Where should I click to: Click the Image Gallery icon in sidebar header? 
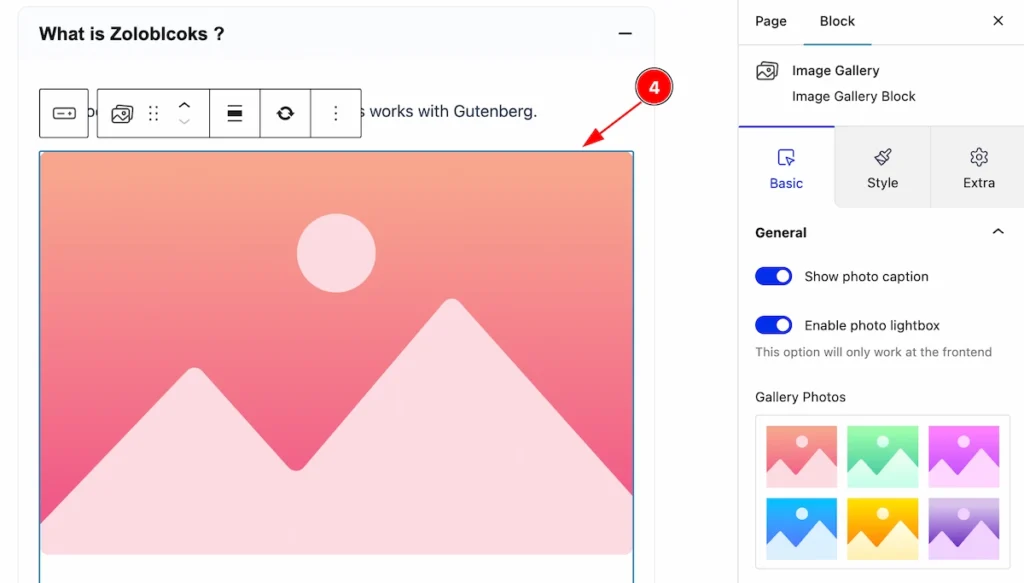pos(767,71)
